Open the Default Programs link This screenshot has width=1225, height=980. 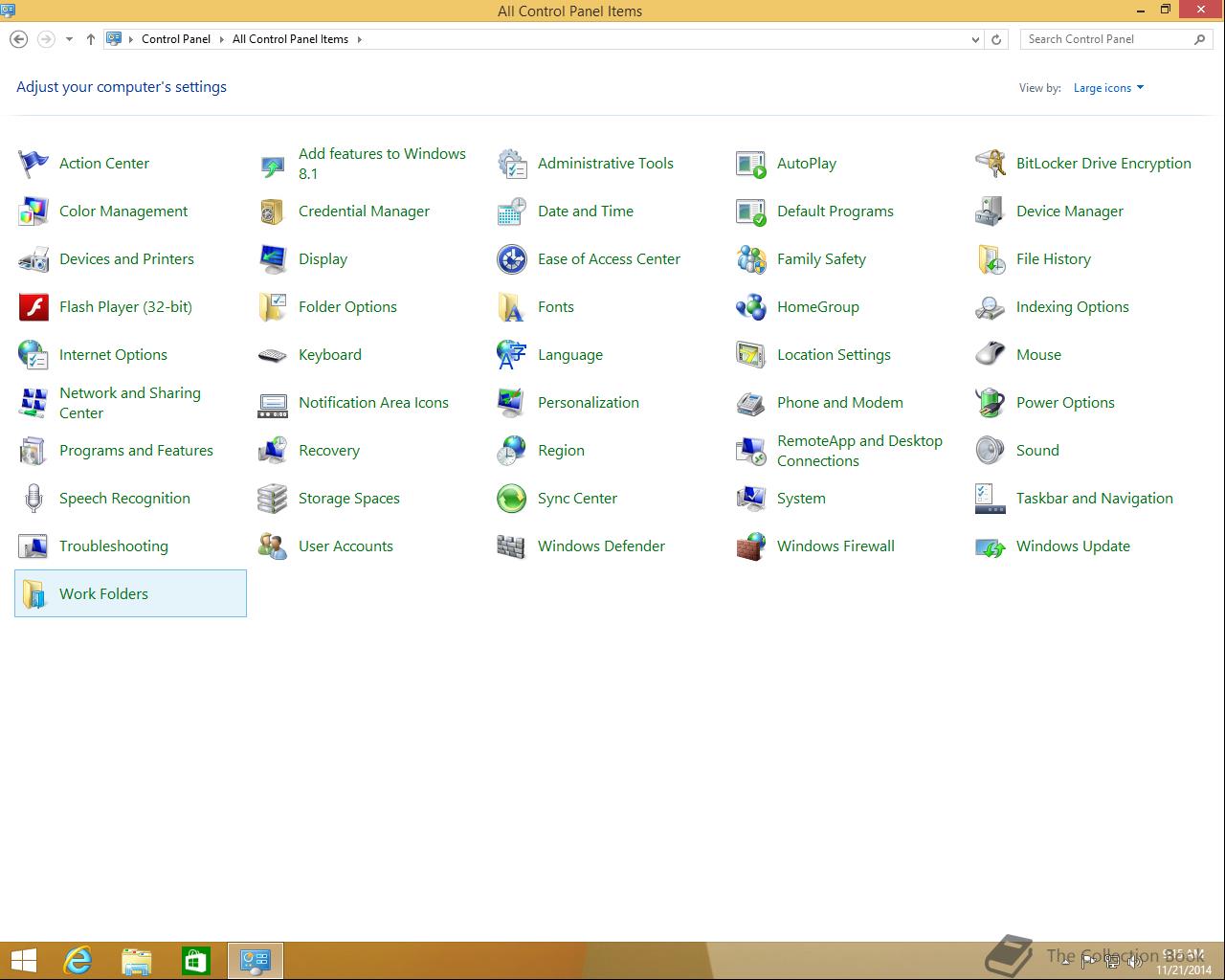[x=835, y=212]
